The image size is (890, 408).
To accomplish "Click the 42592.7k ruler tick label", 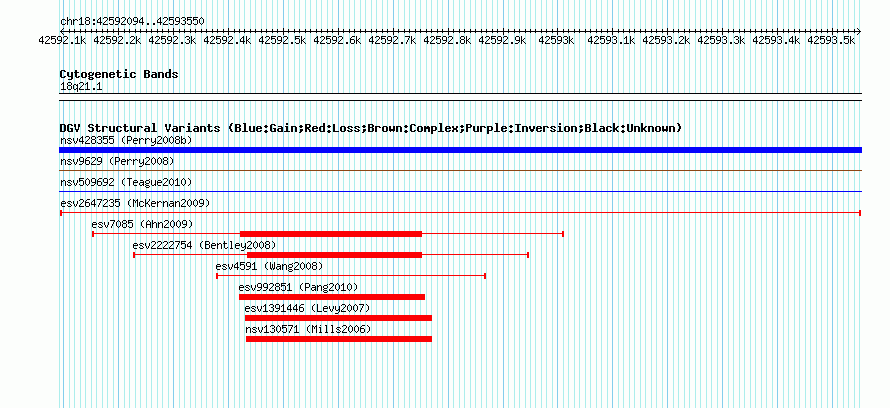I will click(393, 40).
